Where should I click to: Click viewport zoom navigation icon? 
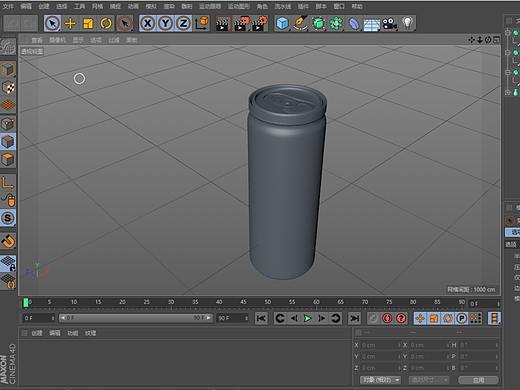480,40
